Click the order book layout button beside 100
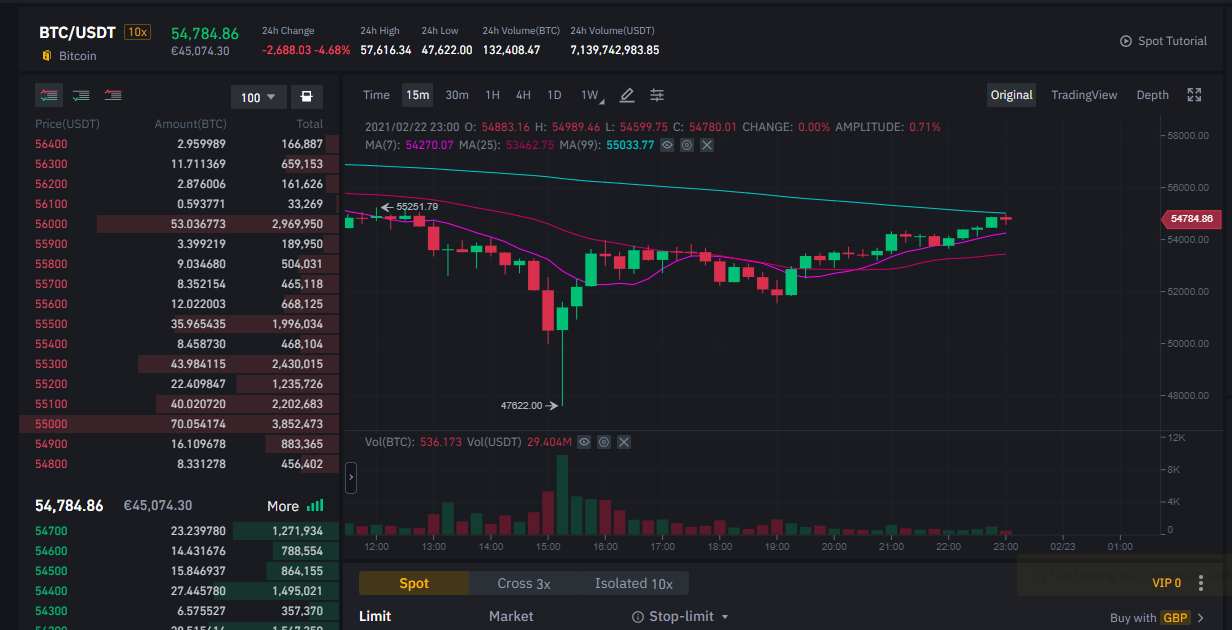 click(x=306, y=97)
